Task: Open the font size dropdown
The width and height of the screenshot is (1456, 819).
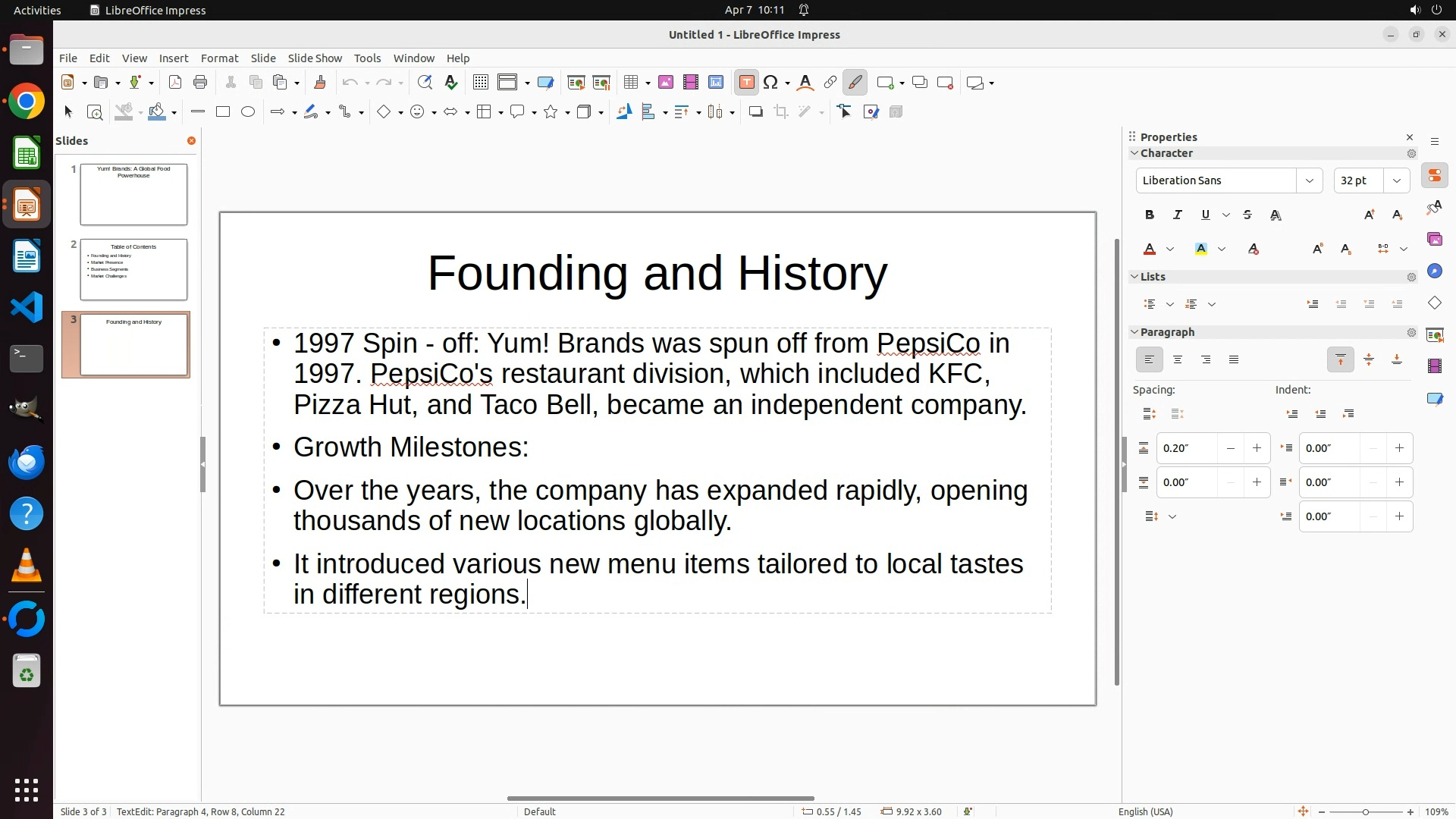Action: point(1397,180)
